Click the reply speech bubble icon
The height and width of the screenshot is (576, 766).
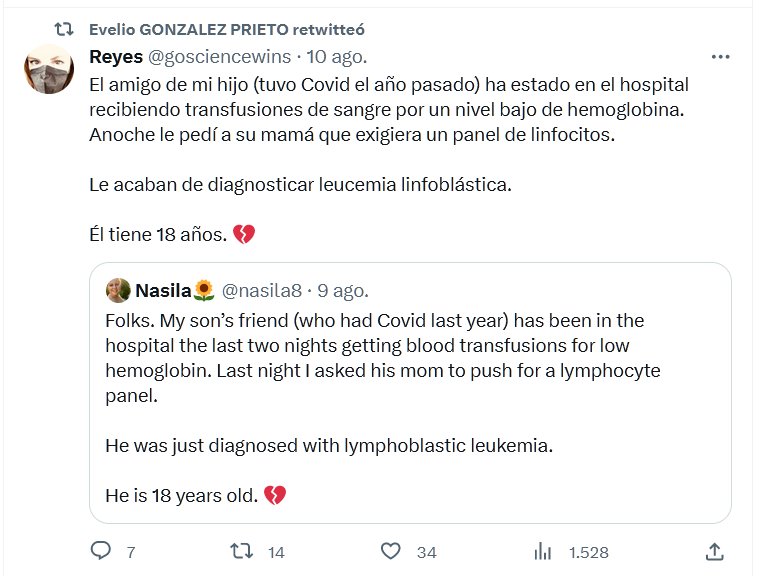101,551
